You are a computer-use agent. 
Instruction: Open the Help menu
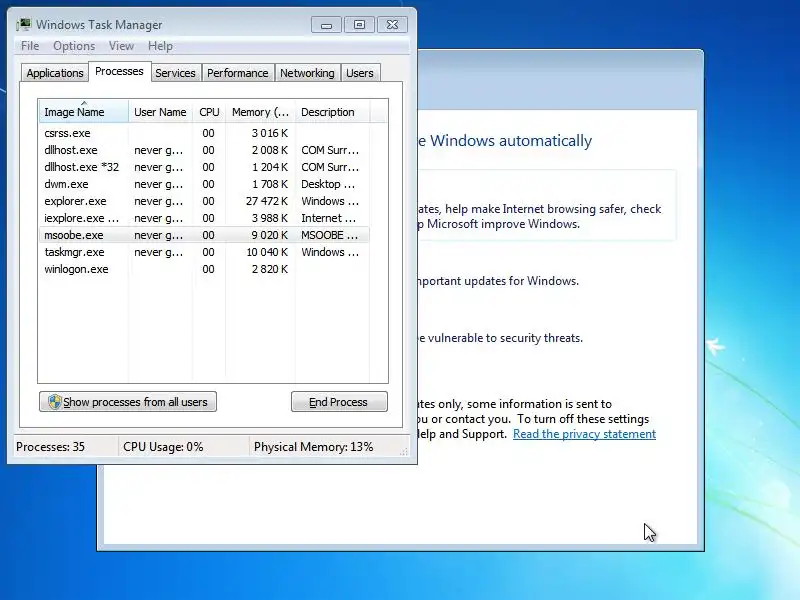(x=160, y=46)
